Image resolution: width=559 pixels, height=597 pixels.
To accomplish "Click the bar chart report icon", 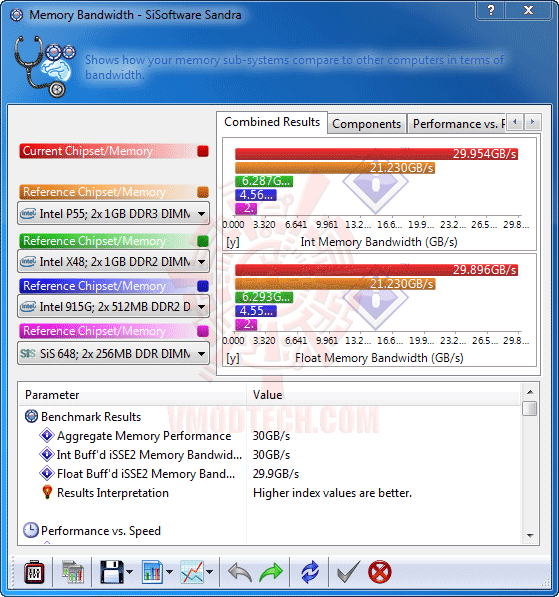I will coord(152,572).
